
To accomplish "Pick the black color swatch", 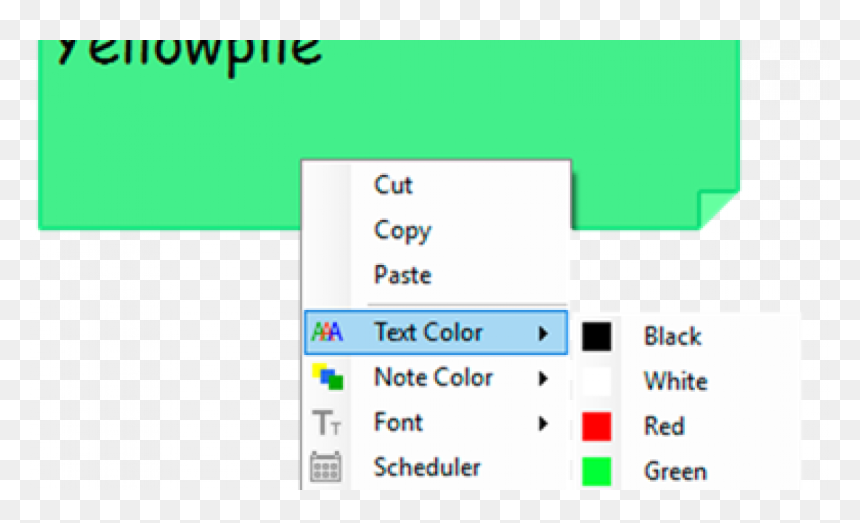I will [597, 336].
